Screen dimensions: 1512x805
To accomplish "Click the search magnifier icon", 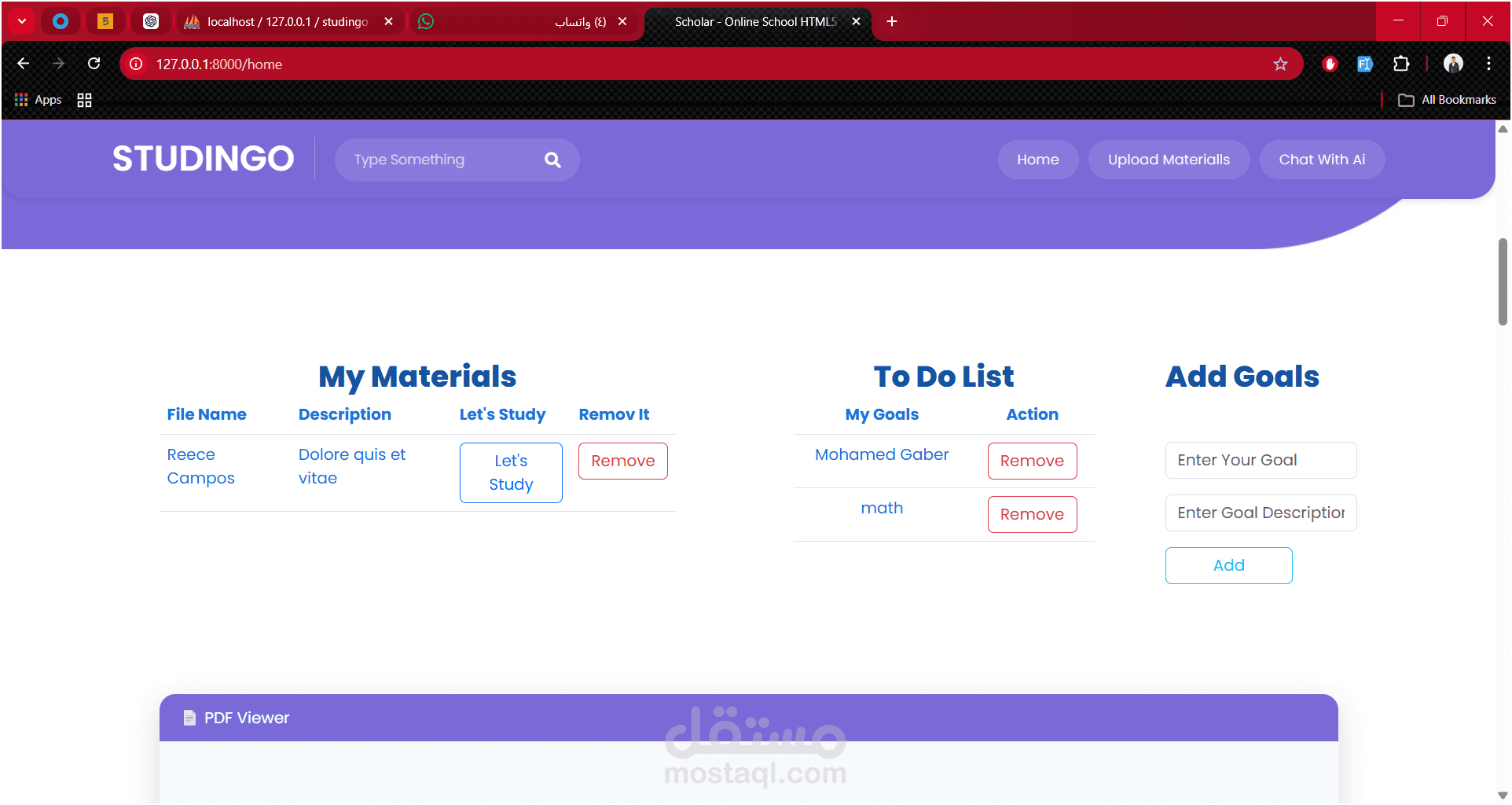I will pos(552,160).
